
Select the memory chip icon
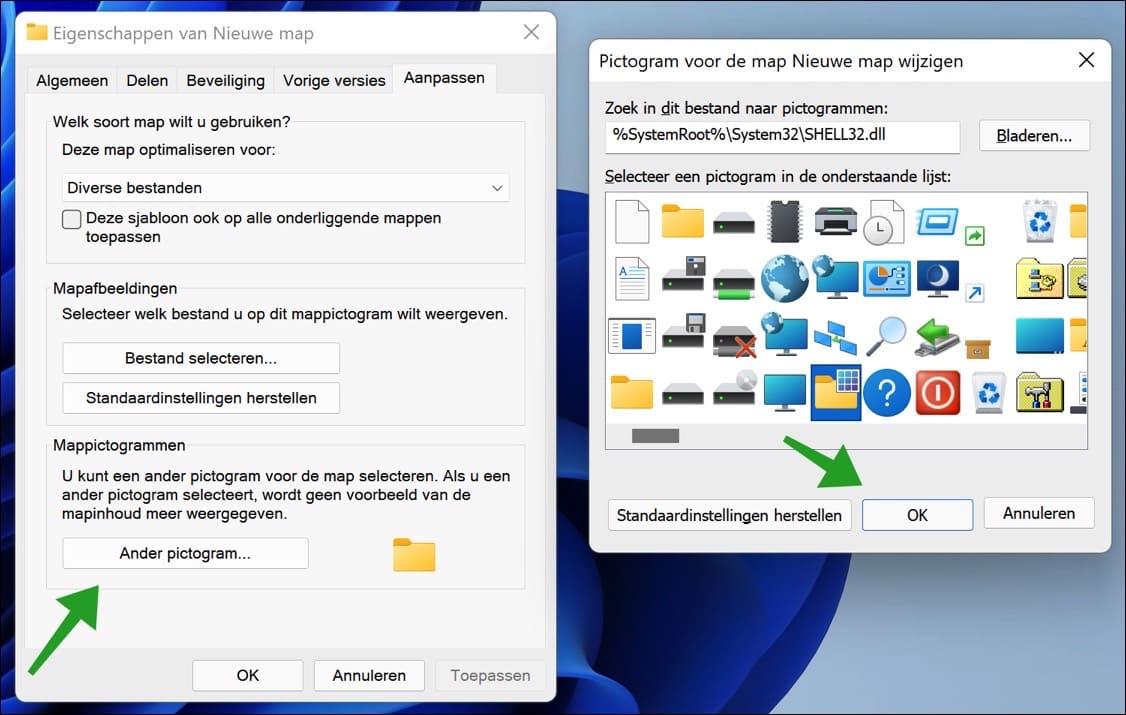point(786,222)
